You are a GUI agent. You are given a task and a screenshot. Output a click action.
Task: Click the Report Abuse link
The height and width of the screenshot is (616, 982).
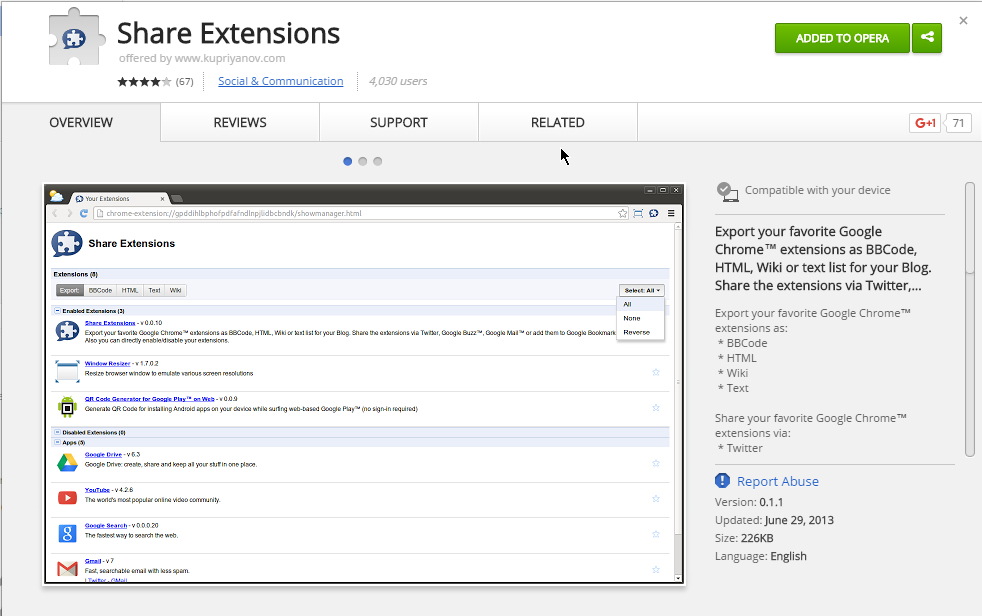(x=778, y=481)
